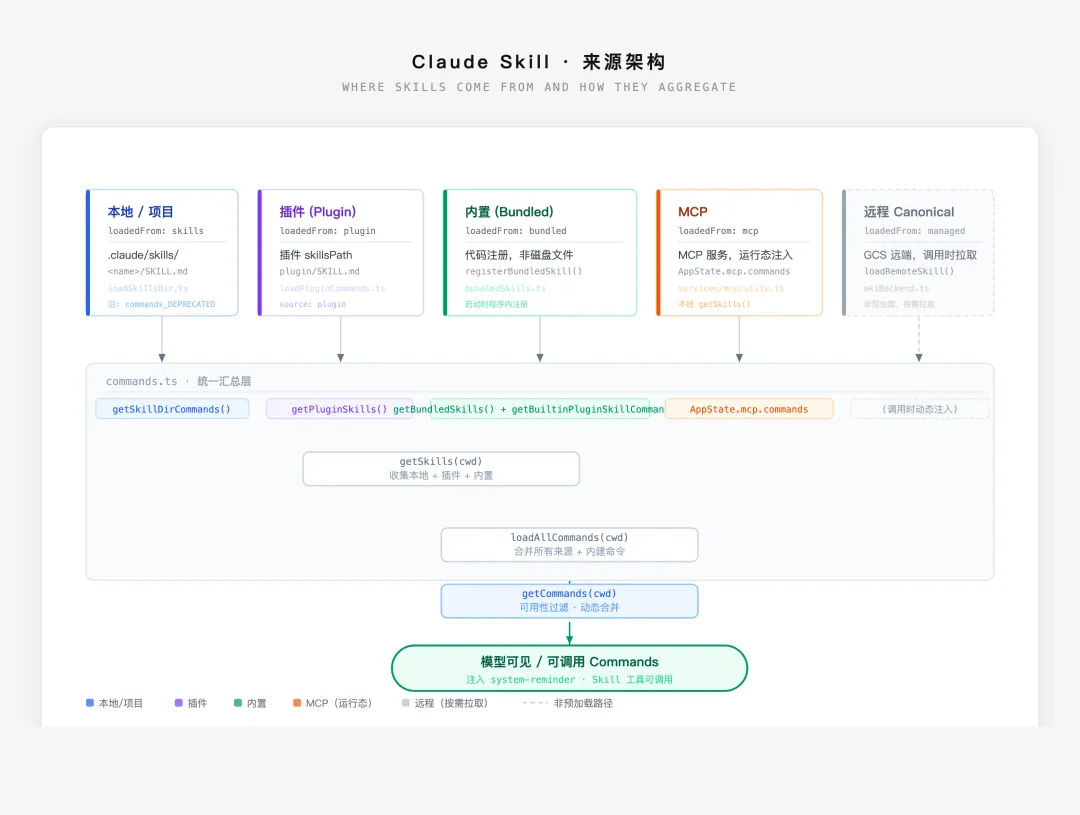Click the loadPluginCommands.ts file name
This screenshot has height=815, width=1080.
[332, 288]
